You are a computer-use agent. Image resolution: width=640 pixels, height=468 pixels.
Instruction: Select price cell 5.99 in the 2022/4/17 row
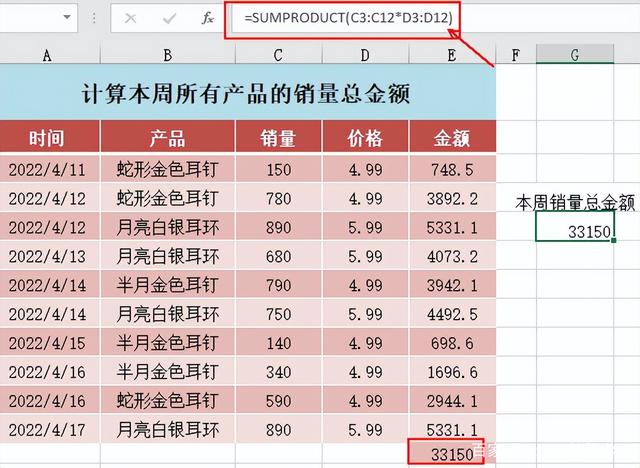pos(365,429)
